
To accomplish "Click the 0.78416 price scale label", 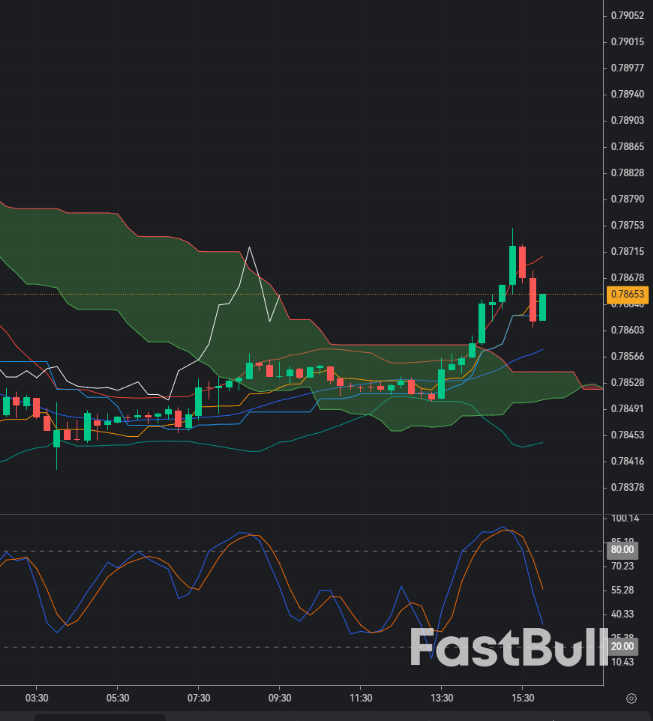I will 627,461.
